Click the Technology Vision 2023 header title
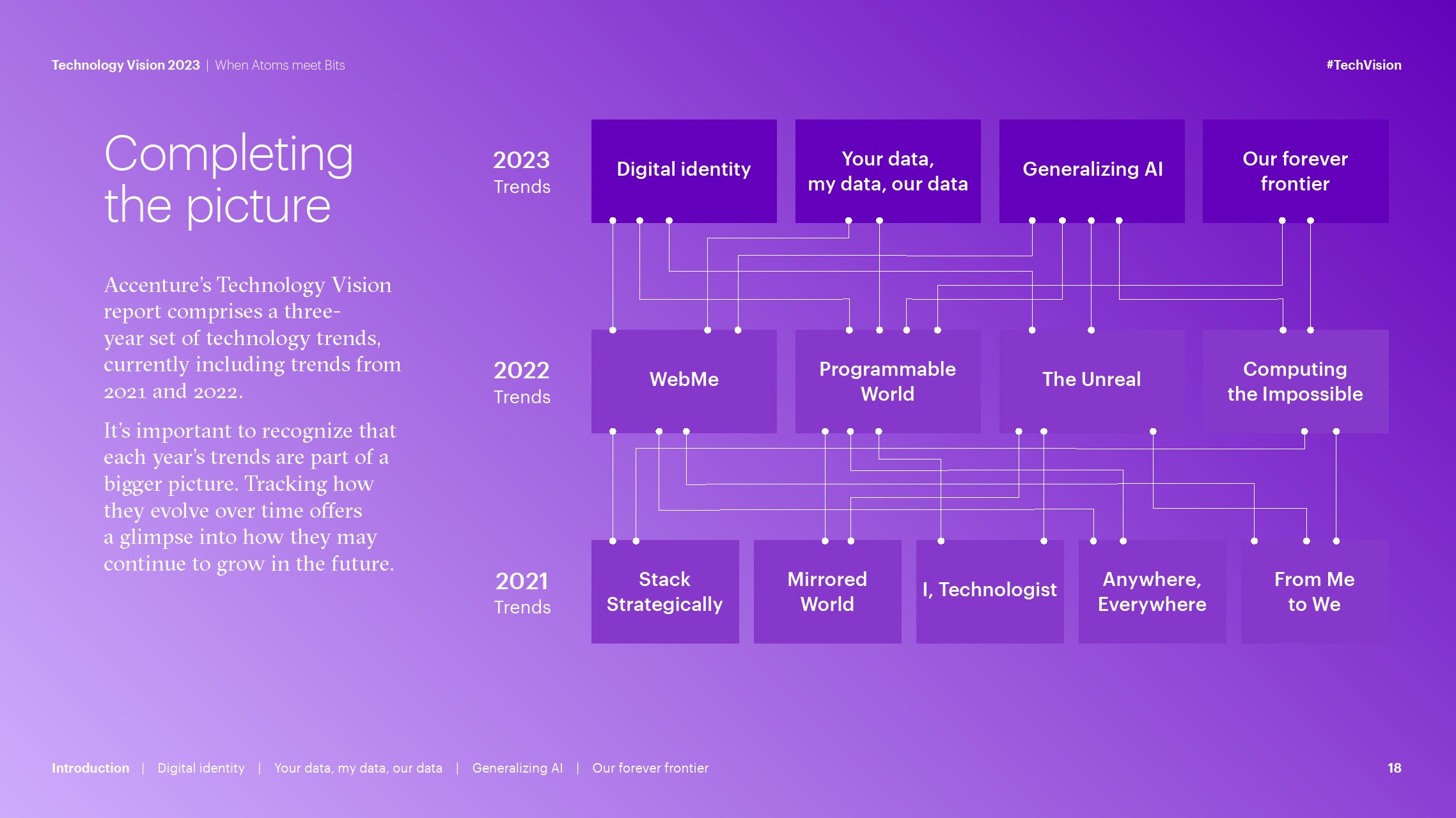This screenshot has height=818, width=1456. 125,65
